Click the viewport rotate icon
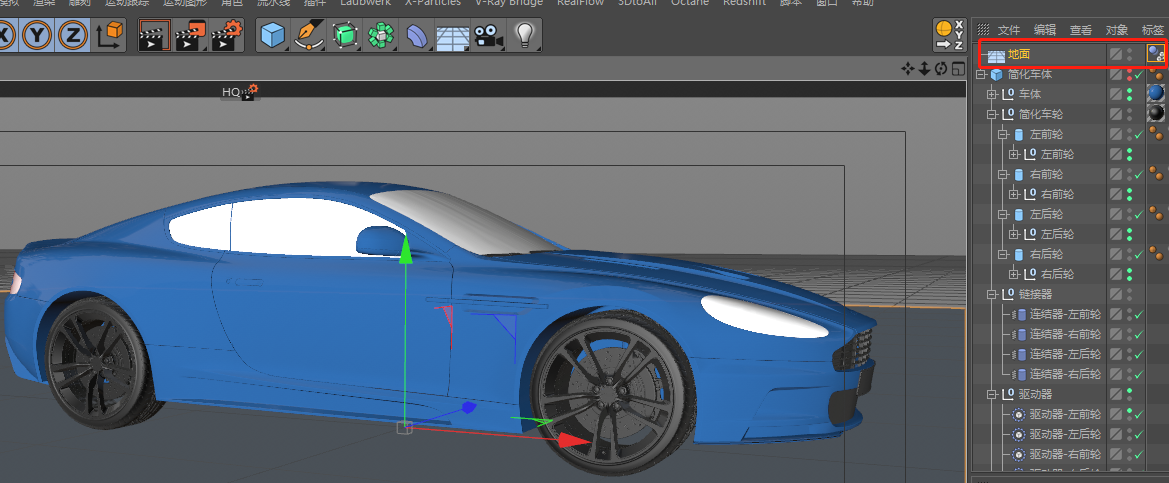The height and width of the screenshot is (483, 1169). [941, 69]
